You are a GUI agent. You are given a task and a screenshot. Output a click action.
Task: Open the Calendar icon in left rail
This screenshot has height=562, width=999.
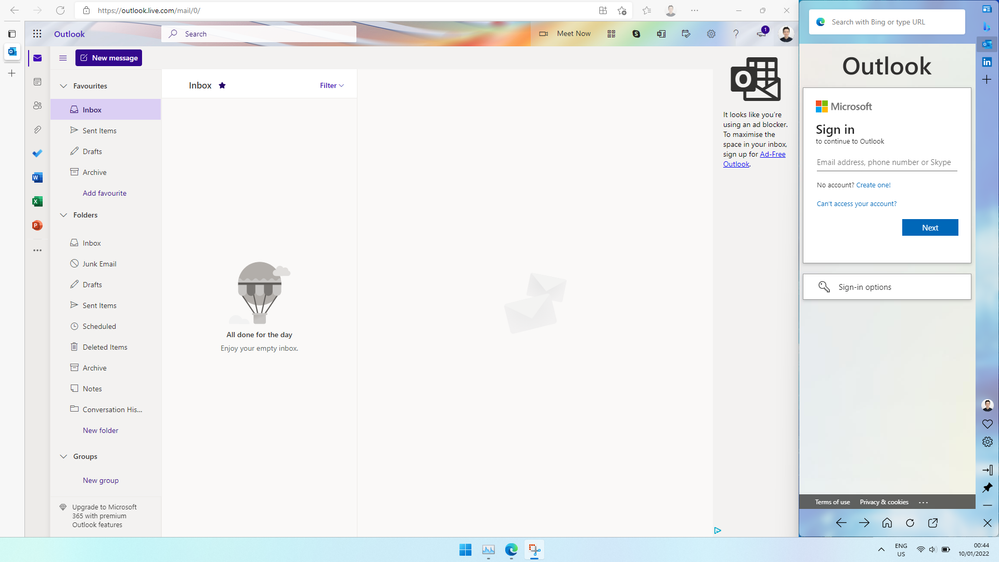pos(38,82)
